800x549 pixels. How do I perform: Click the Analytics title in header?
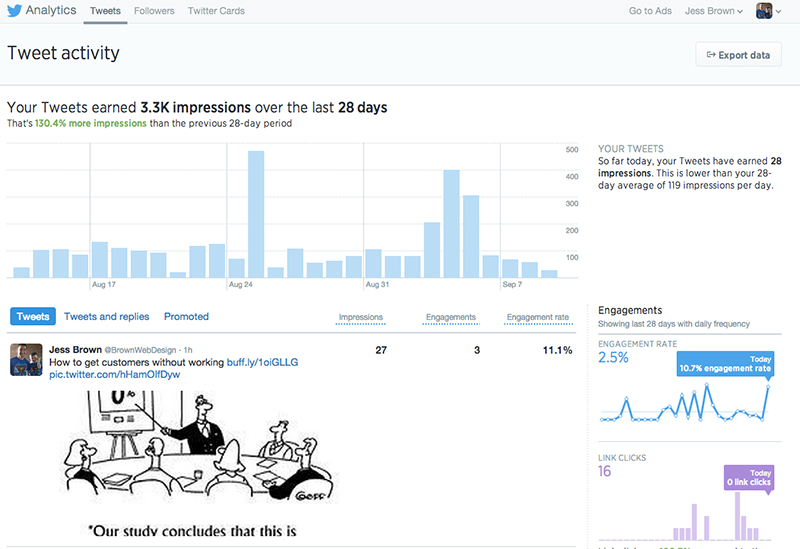51,10
